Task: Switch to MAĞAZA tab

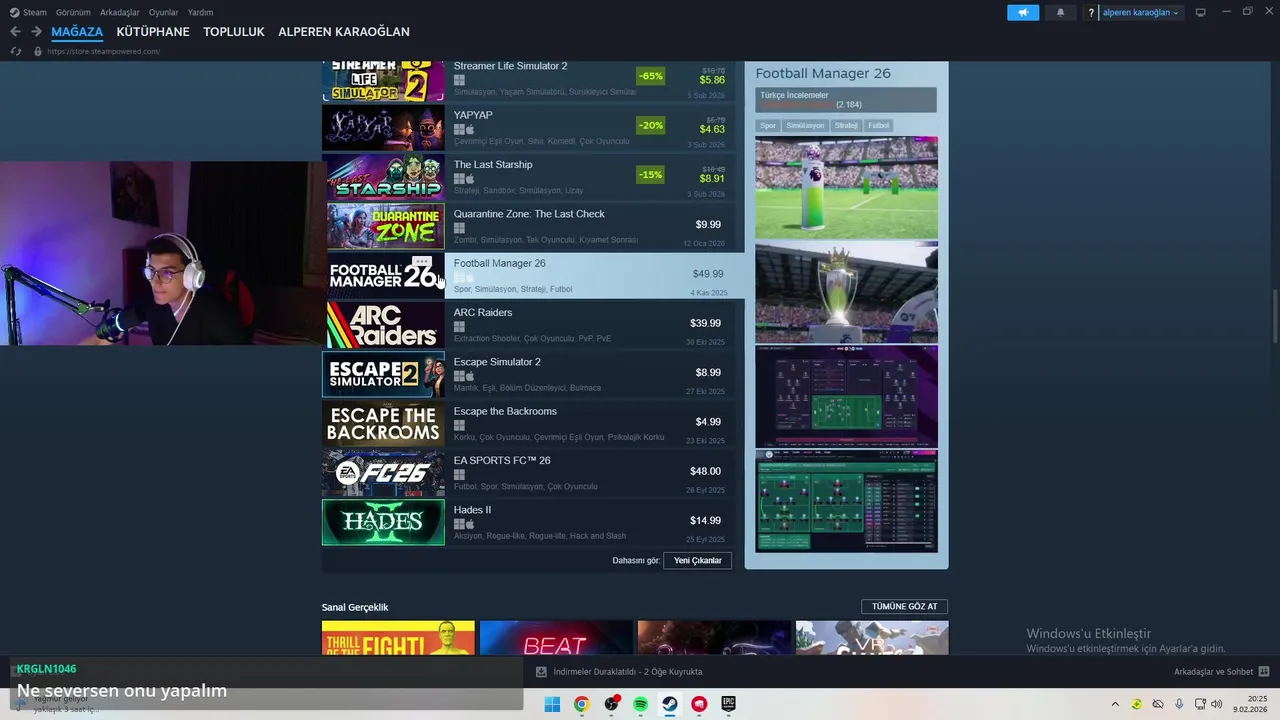Action: [x=77, y=32]
